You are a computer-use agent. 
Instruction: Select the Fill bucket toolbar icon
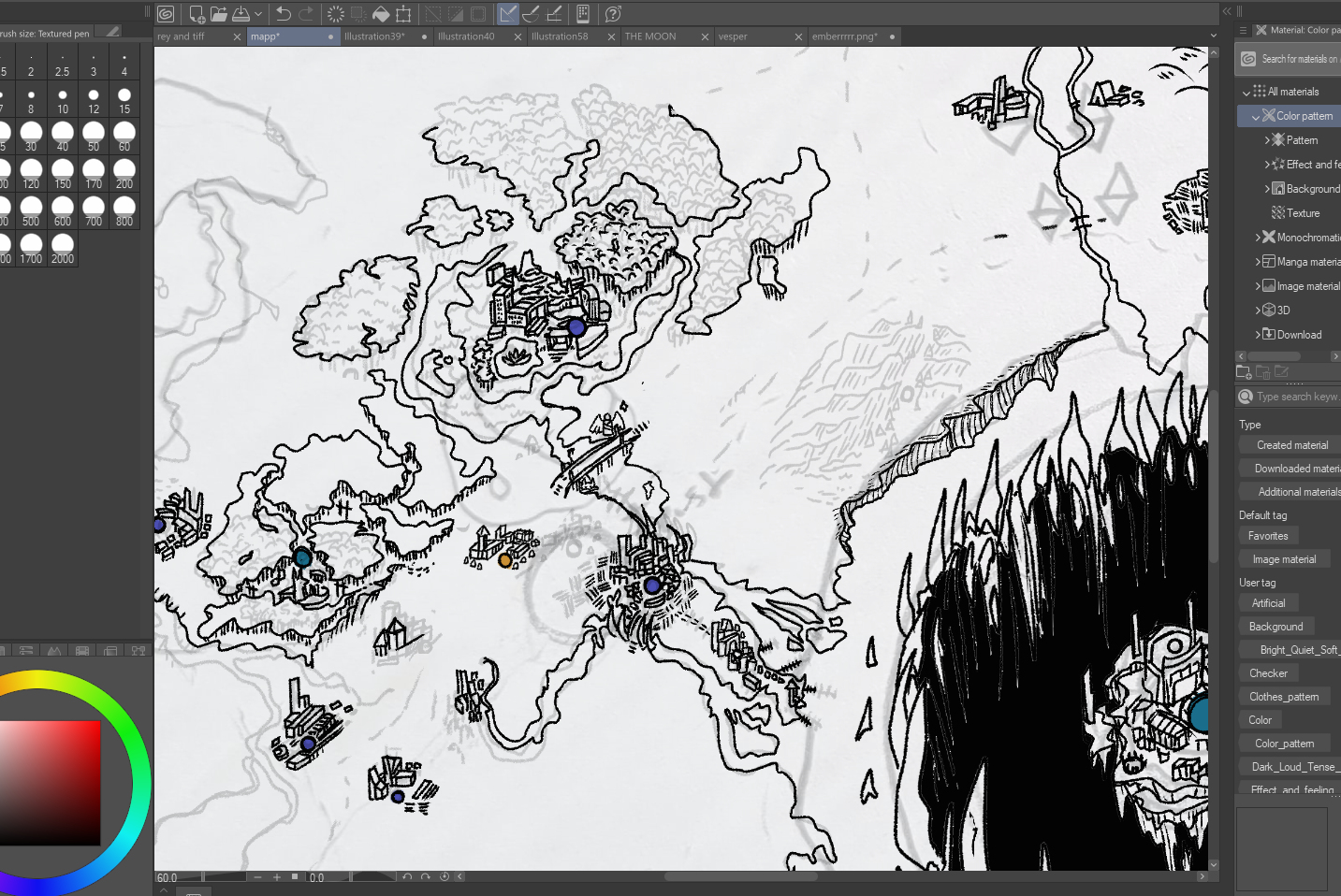(x=381, y=14)
